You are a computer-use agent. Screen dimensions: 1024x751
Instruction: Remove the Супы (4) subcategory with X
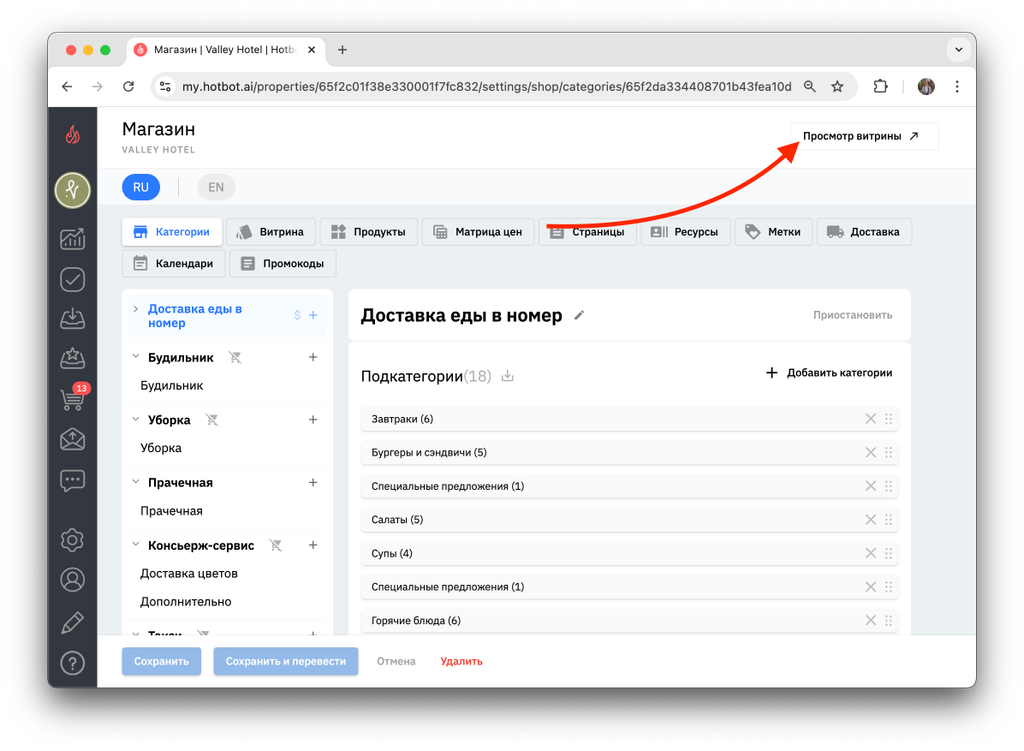[x=871, y=553]
